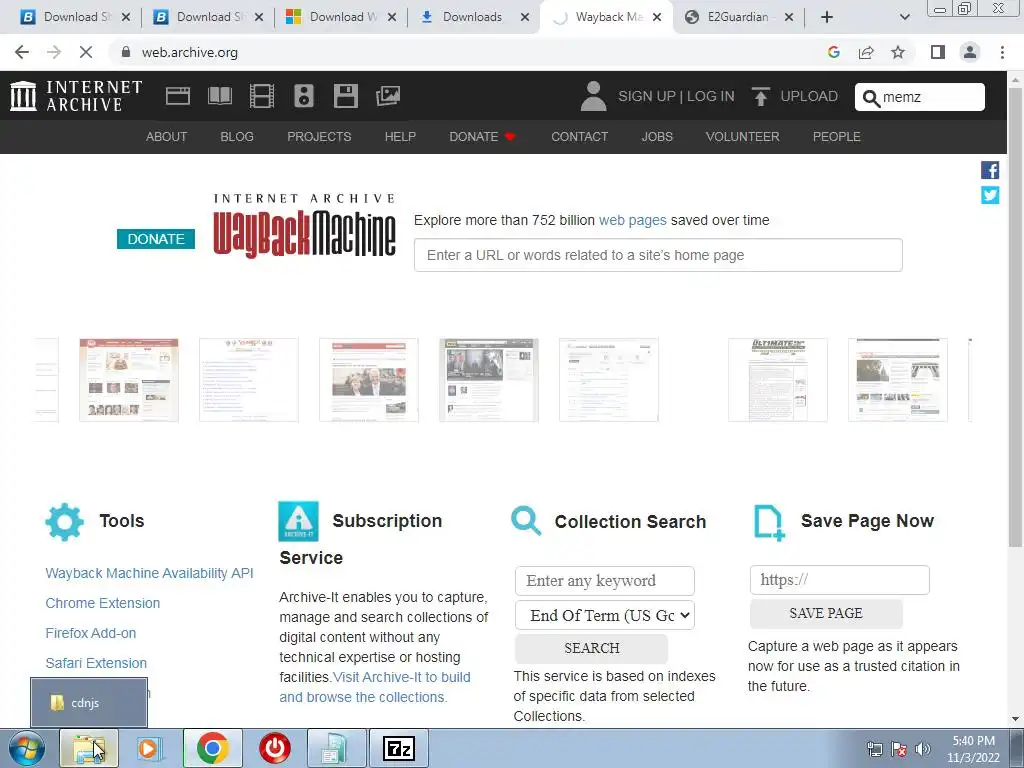This screenshot has width=1024, height=768.
Task: Open the Chrome Extension link
Action: 103,603
